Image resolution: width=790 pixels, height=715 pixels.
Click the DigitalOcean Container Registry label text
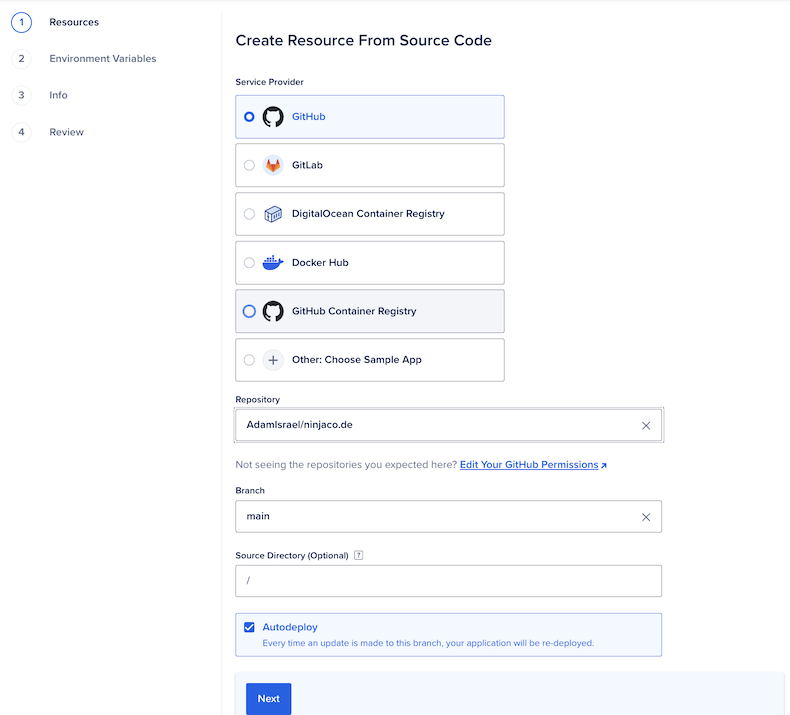tap(368, 214)
